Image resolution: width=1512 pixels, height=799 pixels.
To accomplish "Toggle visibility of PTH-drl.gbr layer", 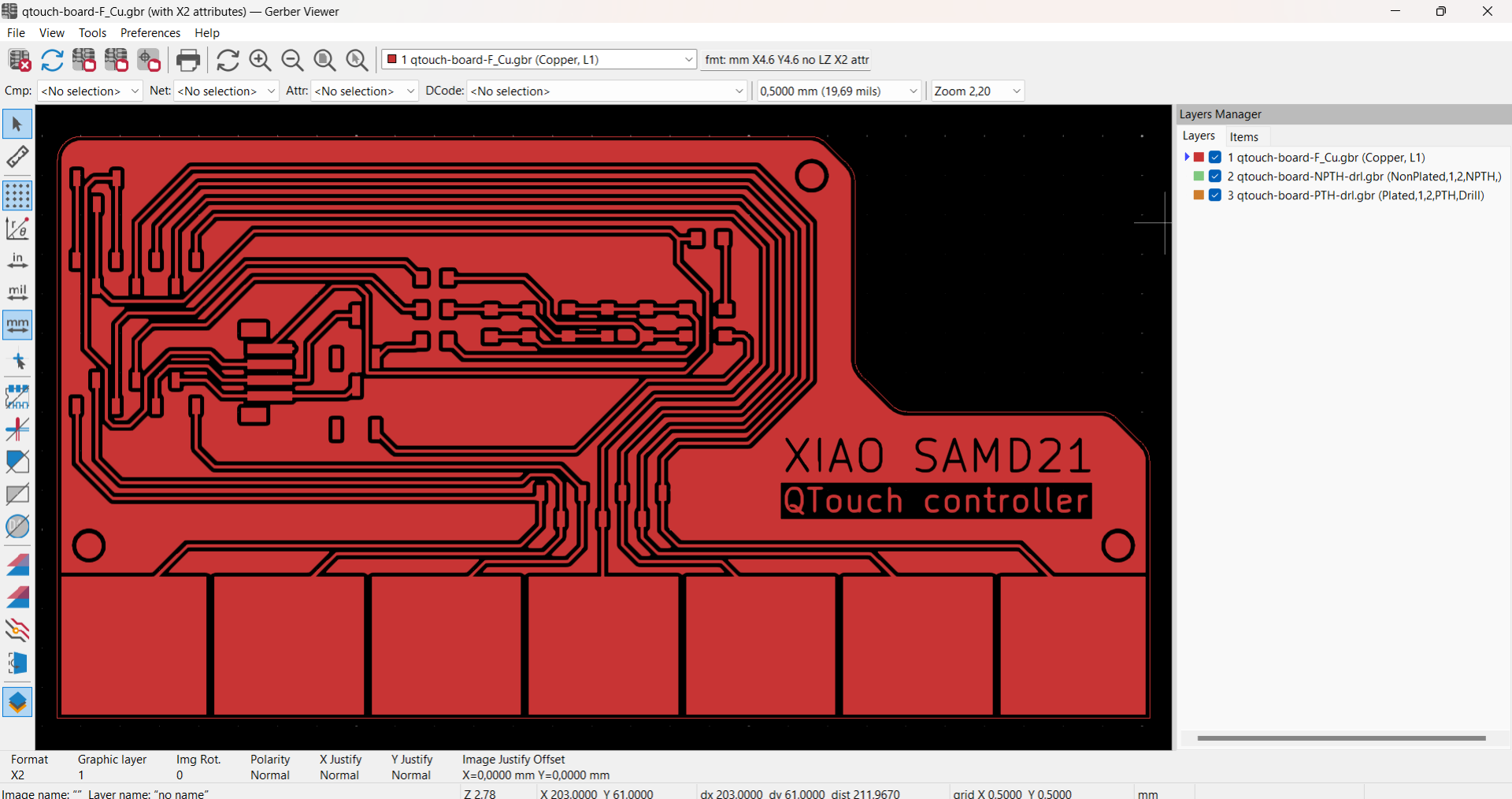I will pyautogui.click(x=1215, y=195).
